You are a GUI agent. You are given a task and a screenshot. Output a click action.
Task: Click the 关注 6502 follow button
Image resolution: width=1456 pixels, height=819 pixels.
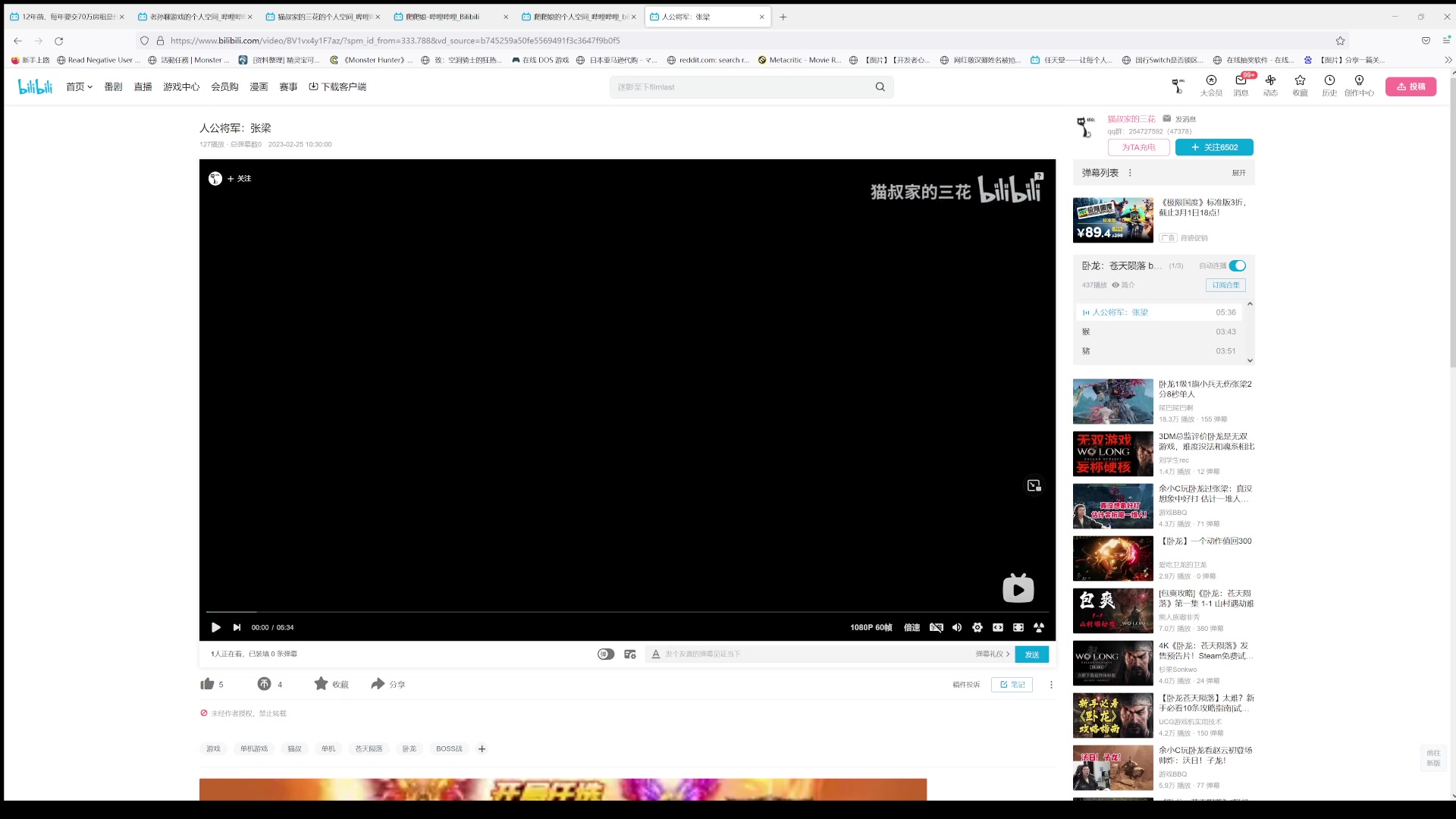1213,147
